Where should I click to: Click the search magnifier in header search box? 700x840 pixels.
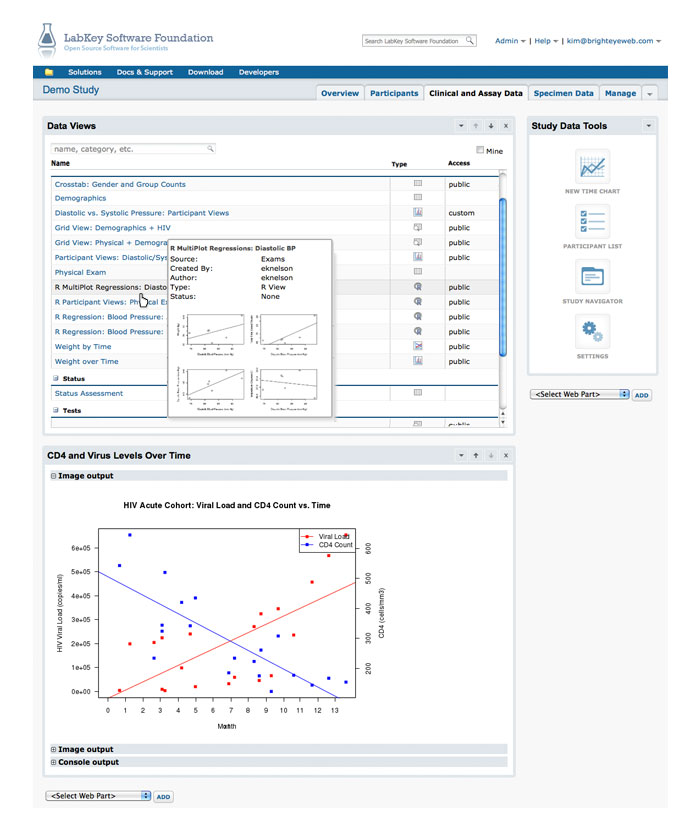point(469,40)
